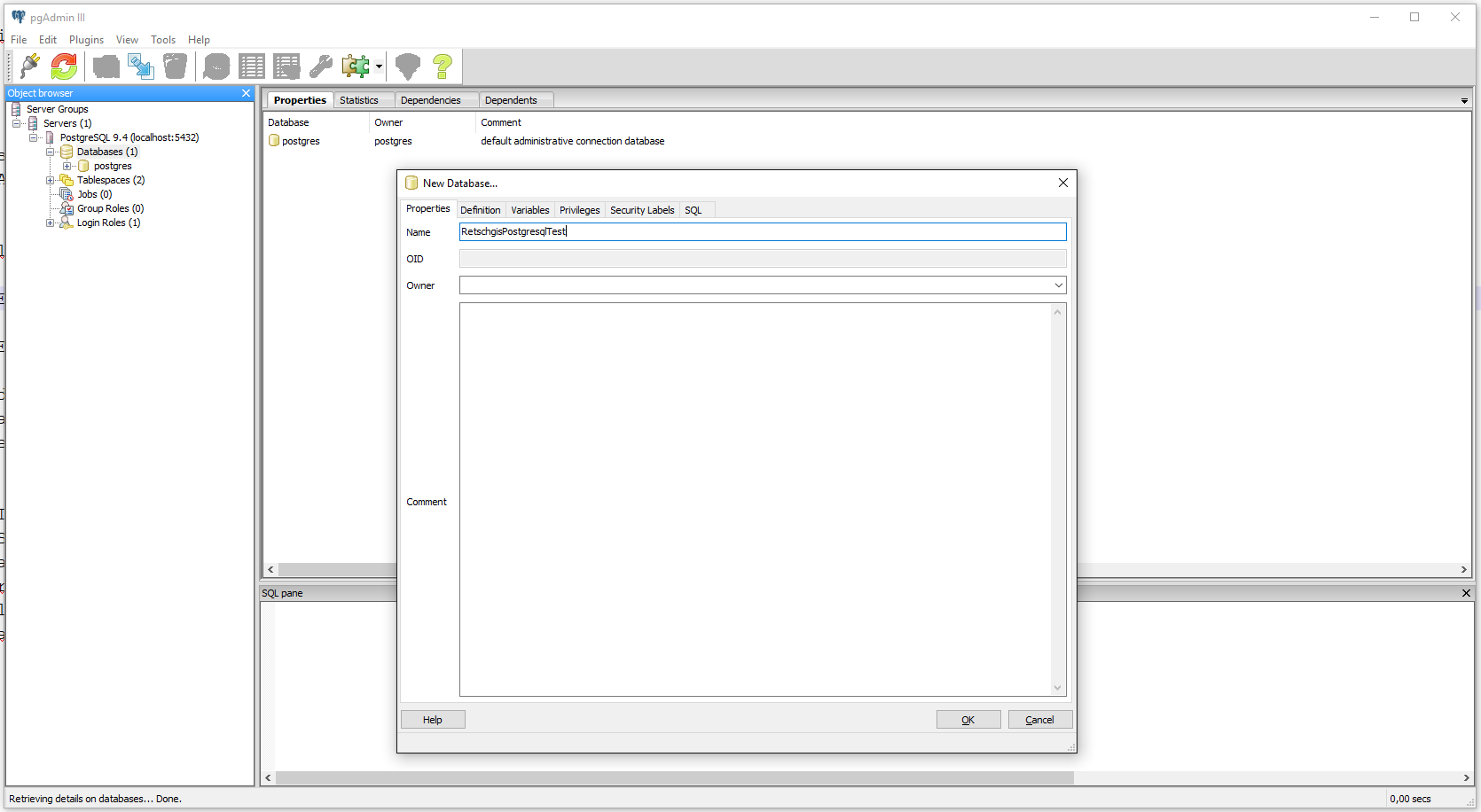Close the New Database dialog
The height and width of the screenshot is (812, 1481).
click(x=1063, y=183)
